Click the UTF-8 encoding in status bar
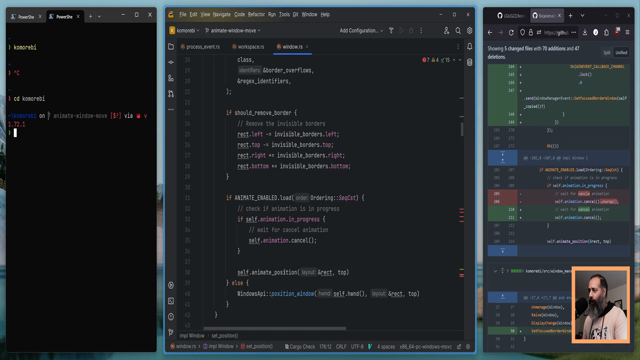Image resolution: width=640 pixels, height=360 pixels. coord(357,347)
